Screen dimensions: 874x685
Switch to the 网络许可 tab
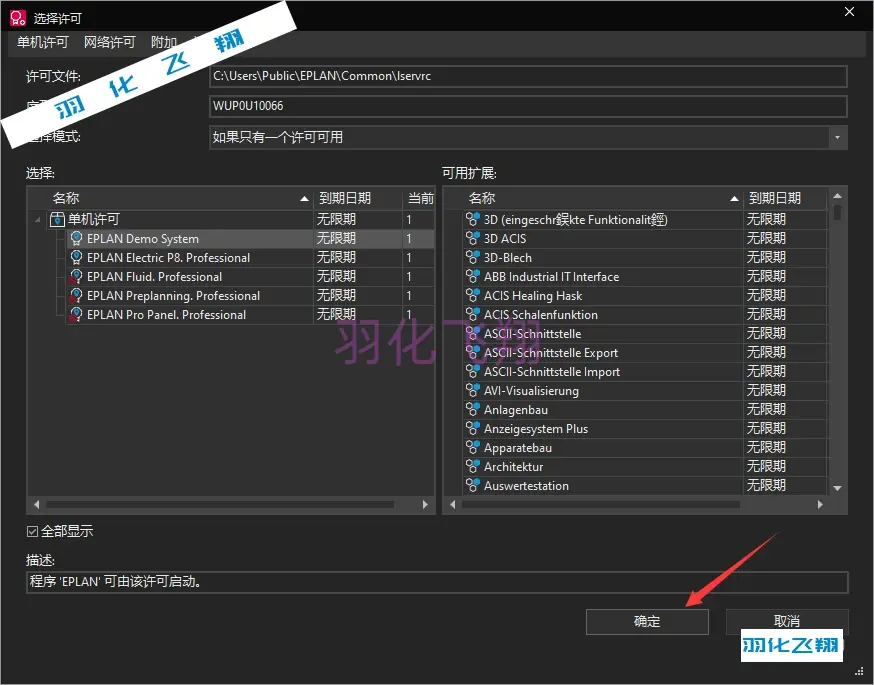(109, 42)
